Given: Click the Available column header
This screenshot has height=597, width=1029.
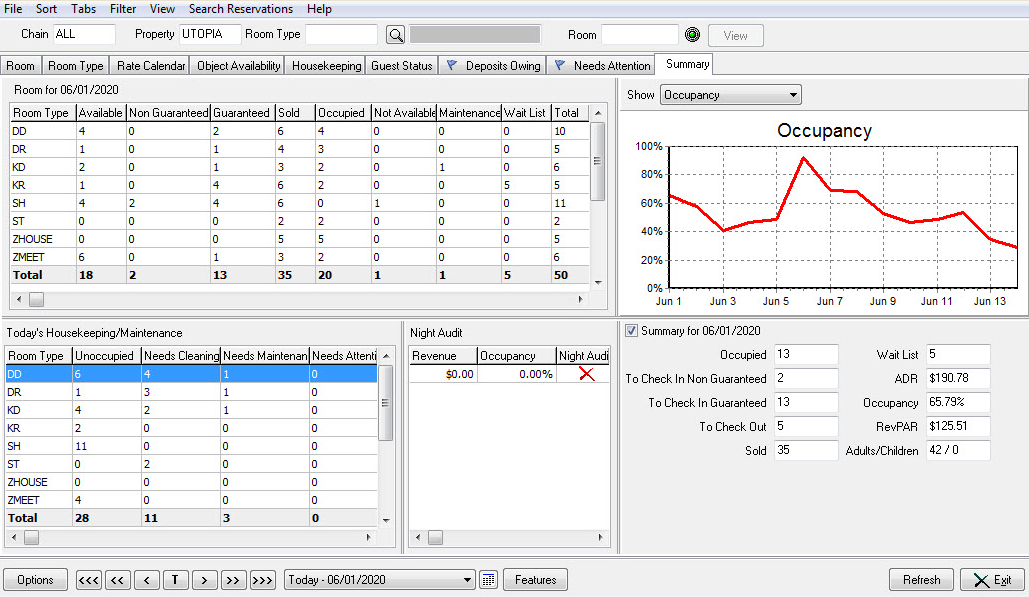Looking at the screenshot, I should pos(100,113).
